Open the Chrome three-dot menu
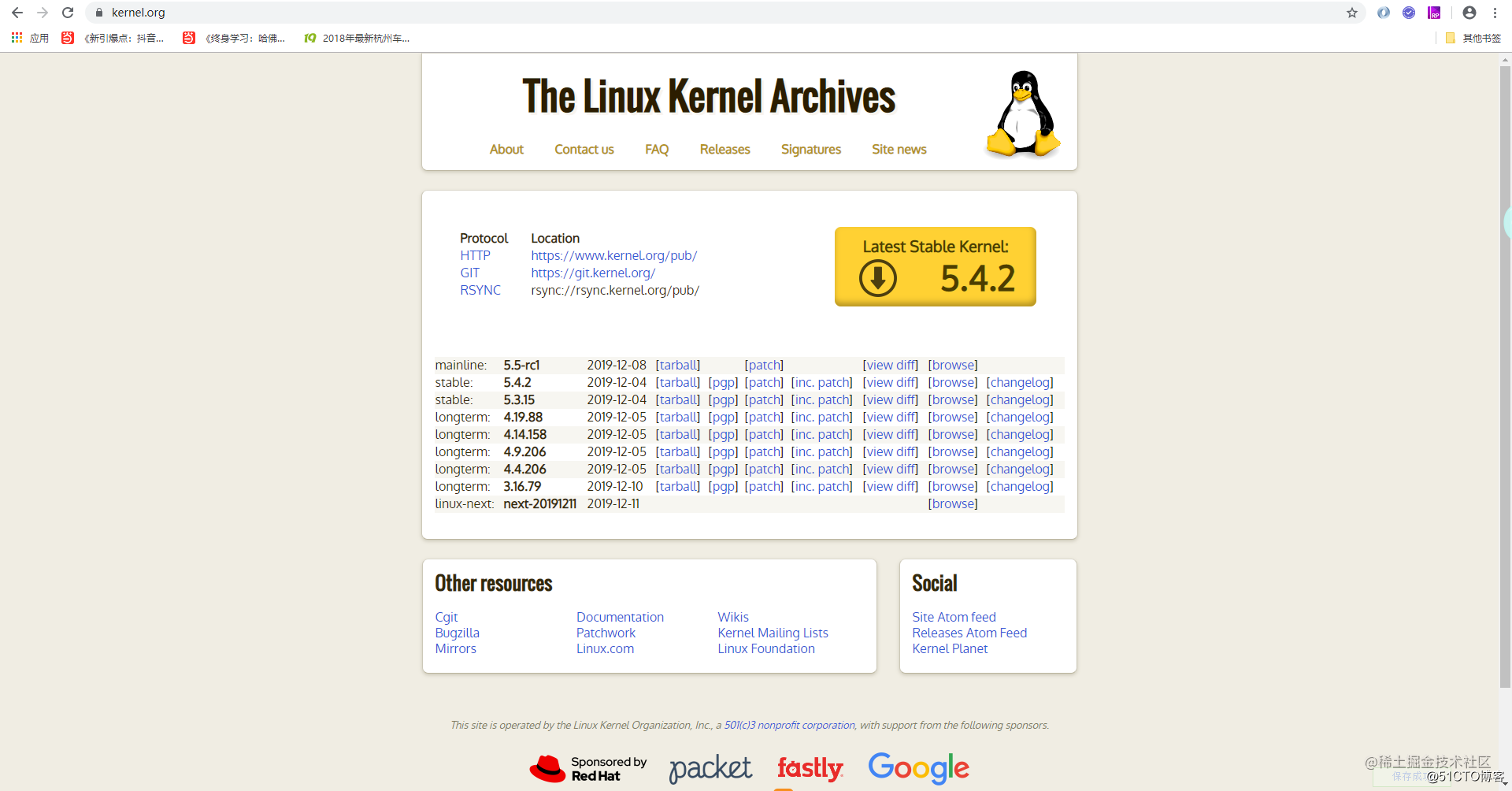Screen dimensions: 1512x791 1495,13
